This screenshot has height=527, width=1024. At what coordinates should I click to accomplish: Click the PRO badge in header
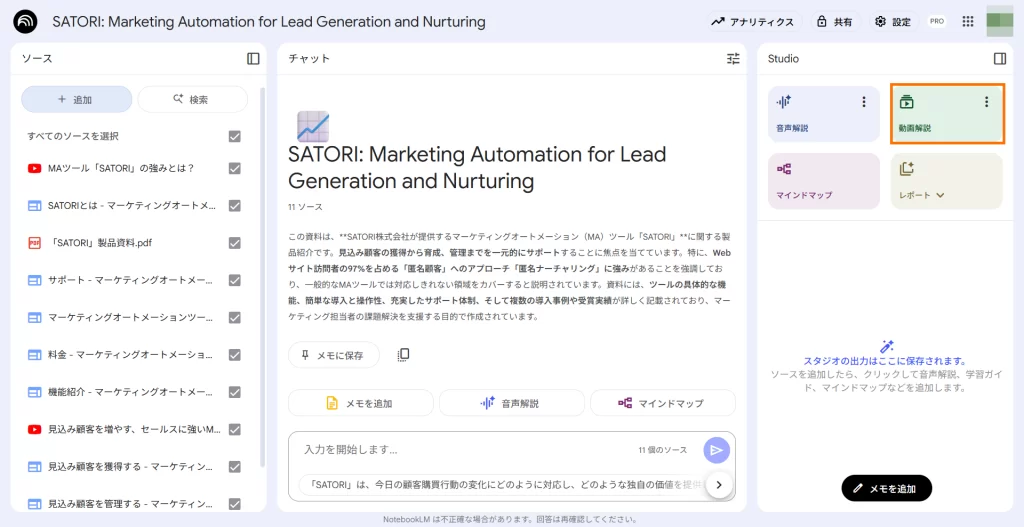(x=937, y=22)
